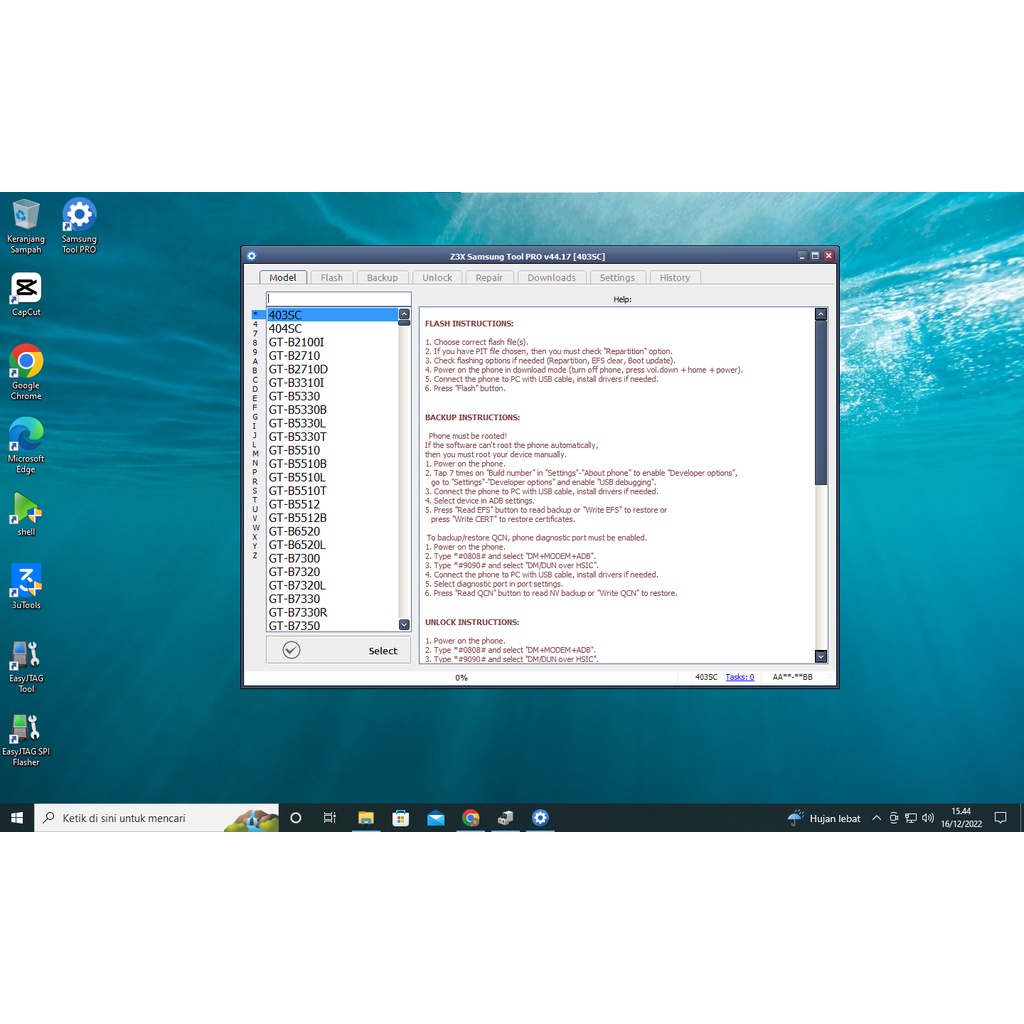The height and width of the screenshot is (1024, 1024).
Task: Click the help panel scroll up arrow
Action: coord(821,314)
